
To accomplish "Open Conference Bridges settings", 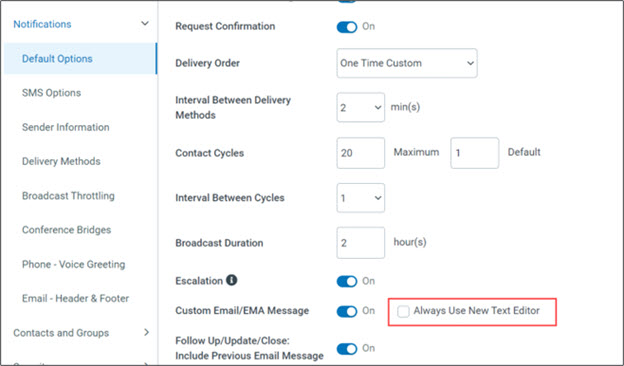I will (66, 230).
